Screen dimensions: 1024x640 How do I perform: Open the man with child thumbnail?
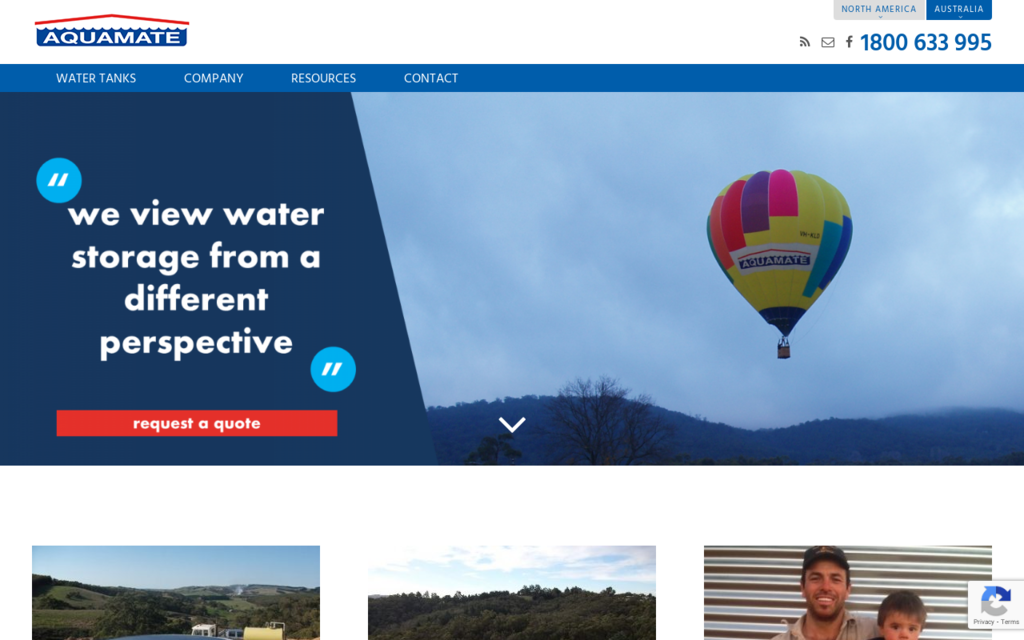pos(848,593)
